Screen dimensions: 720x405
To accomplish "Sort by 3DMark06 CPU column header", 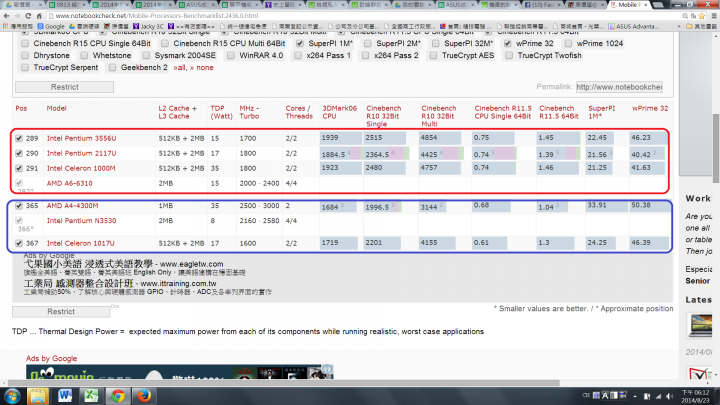I will coord(339,112).
